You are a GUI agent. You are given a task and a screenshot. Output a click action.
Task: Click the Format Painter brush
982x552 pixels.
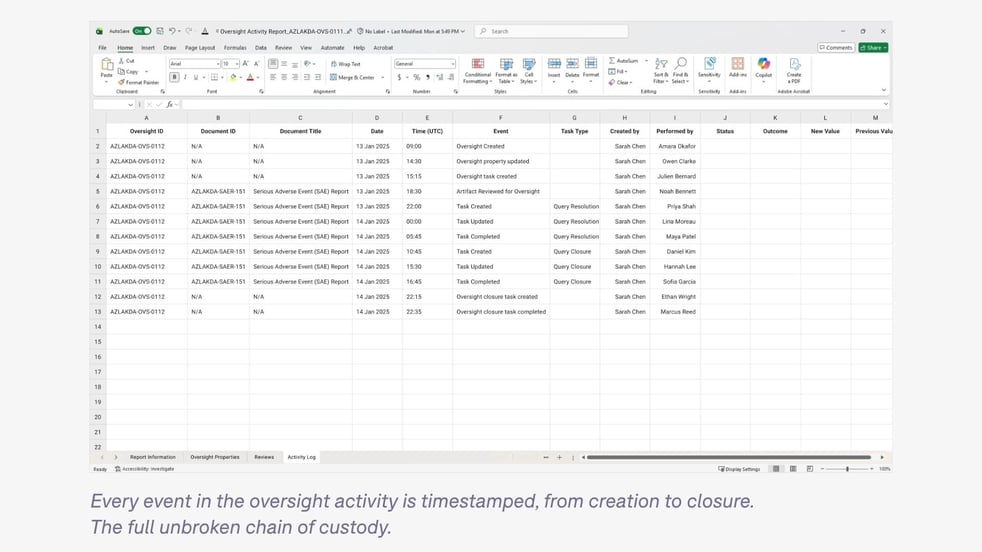coord(121,82)
